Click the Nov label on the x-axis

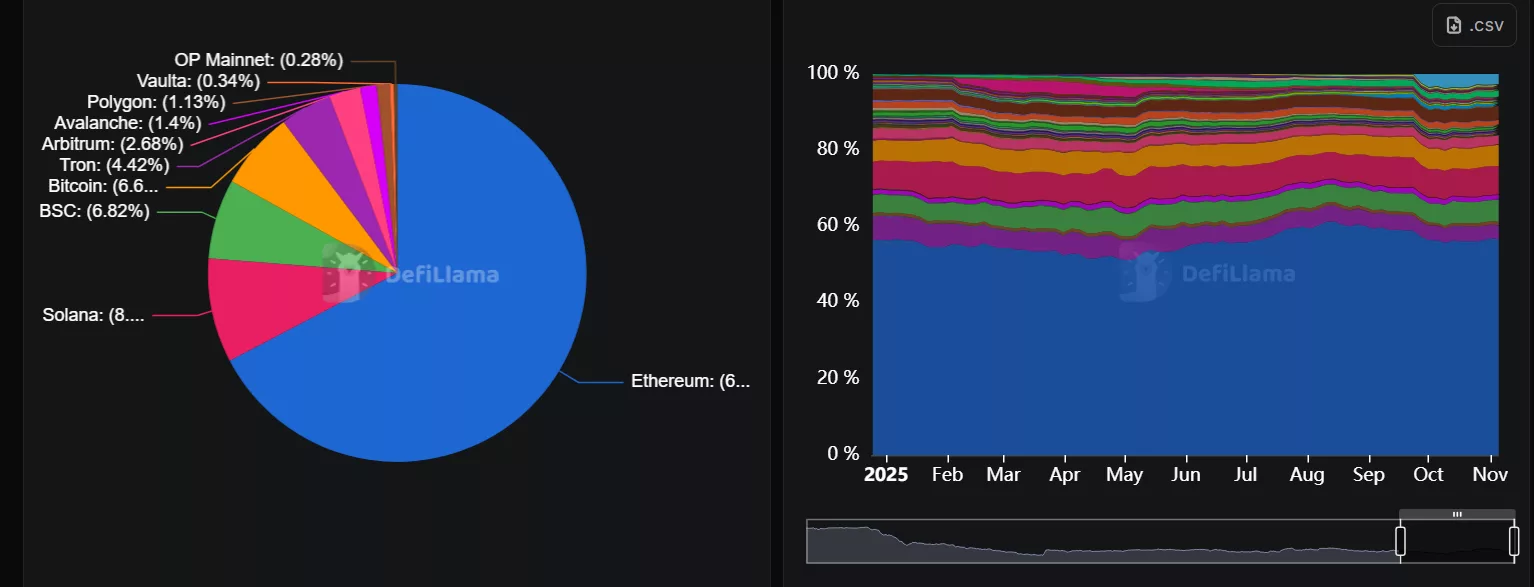(x=1489, y=474)
